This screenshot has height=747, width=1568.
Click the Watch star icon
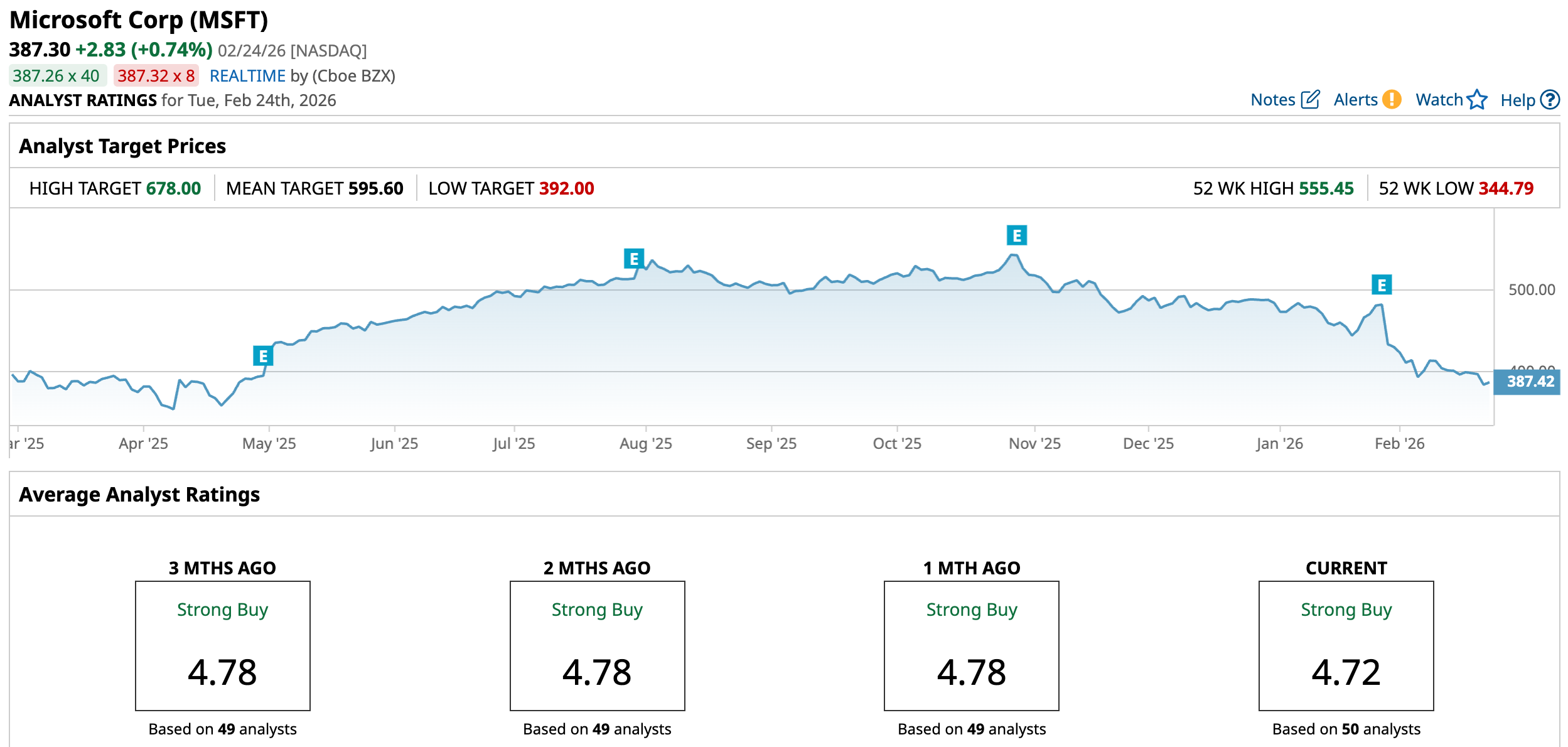(x=1477, y=100)
